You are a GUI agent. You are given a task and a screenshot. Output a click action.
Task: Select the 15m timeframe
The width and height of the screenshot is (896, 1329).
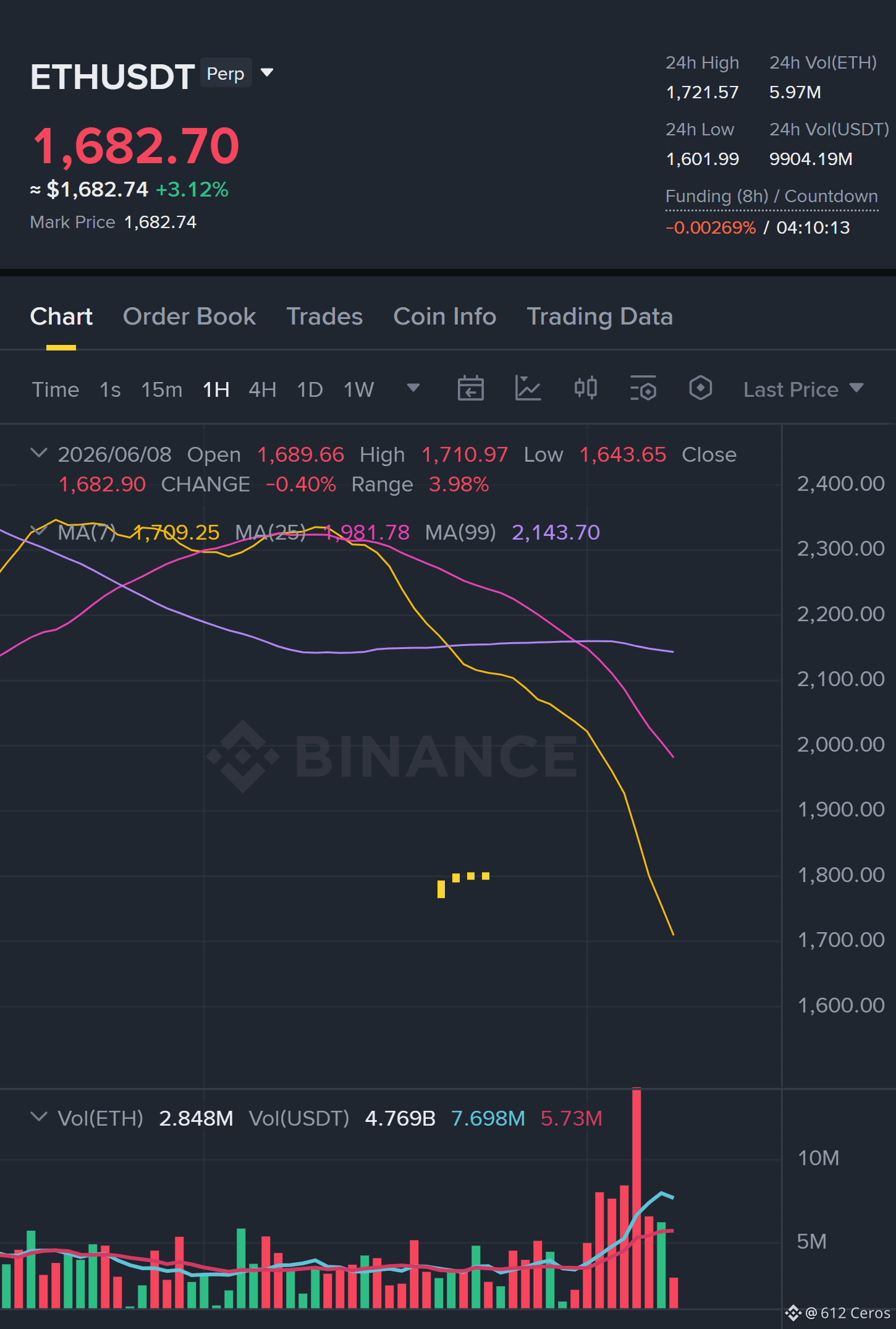[162, 389]
